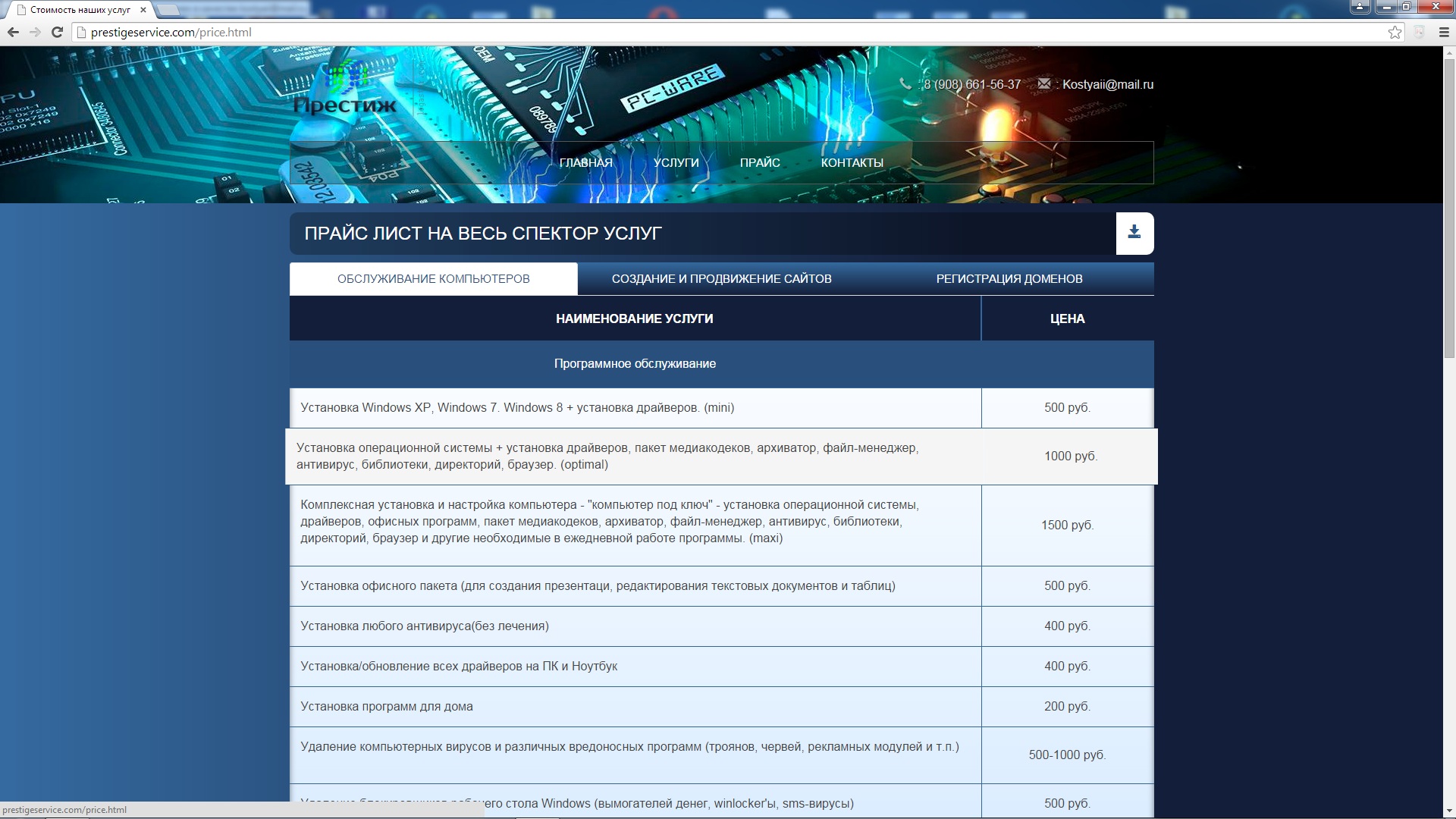Switch to 'Обслуживание компьютеров' tab

tap(433, 279)
